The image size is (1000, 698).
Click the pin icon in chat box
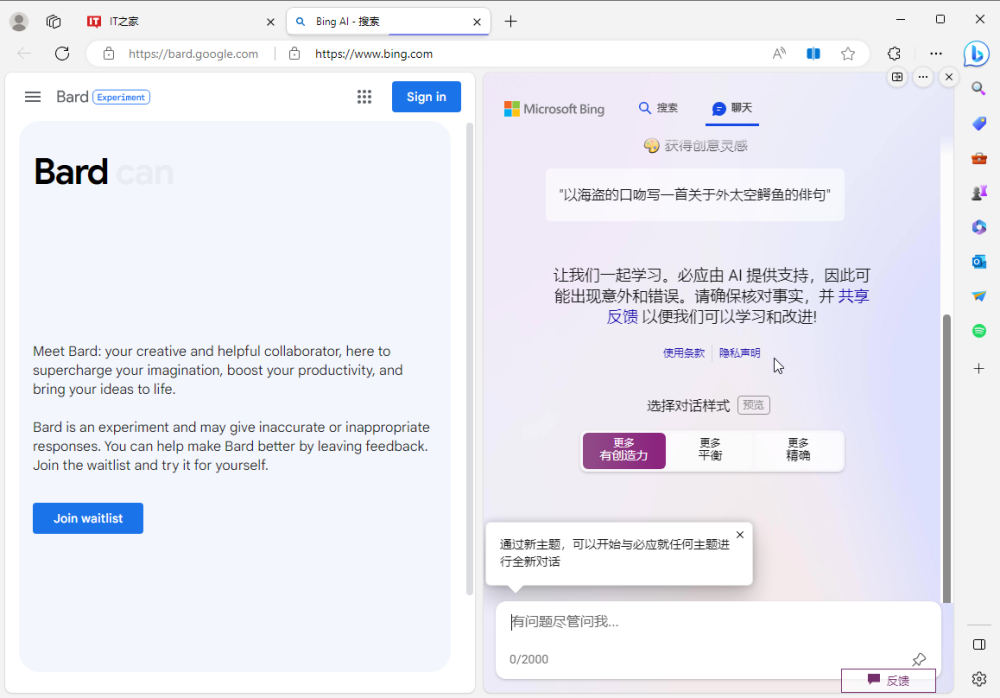[918, 659]
